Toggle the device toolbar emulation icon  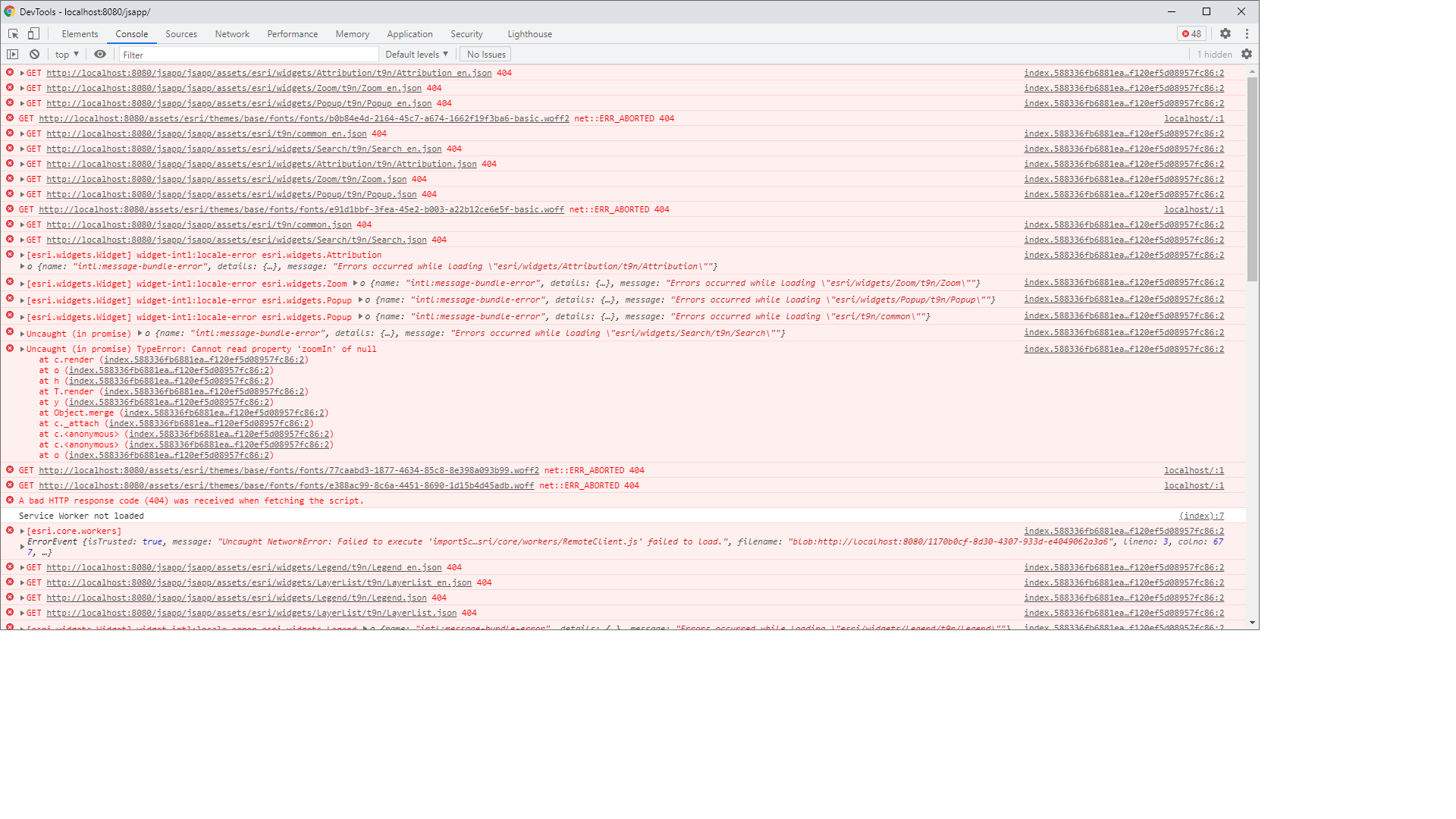pos(32,33)
